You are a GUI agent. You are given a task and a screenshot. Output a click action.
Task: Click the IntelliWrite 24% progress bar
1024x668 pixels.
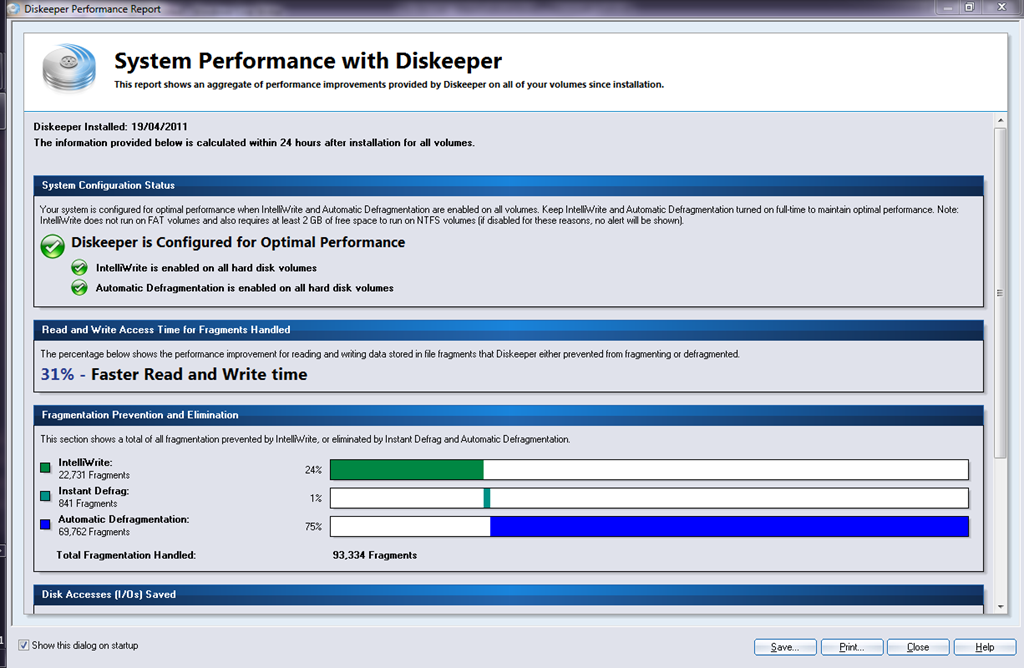649,469
